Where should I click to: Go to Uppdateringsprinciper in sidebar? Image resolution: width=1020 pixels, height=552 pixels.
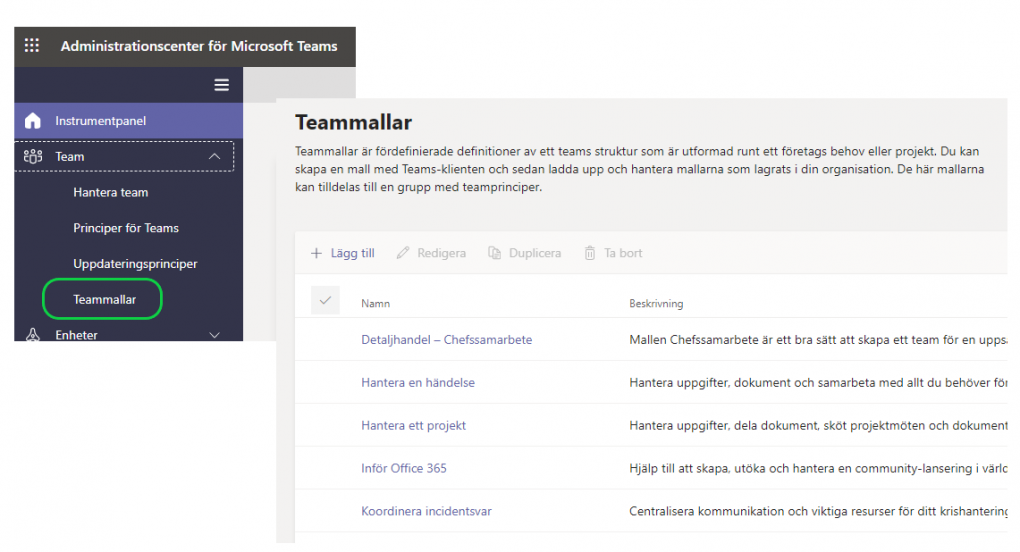tap(135, 264)
